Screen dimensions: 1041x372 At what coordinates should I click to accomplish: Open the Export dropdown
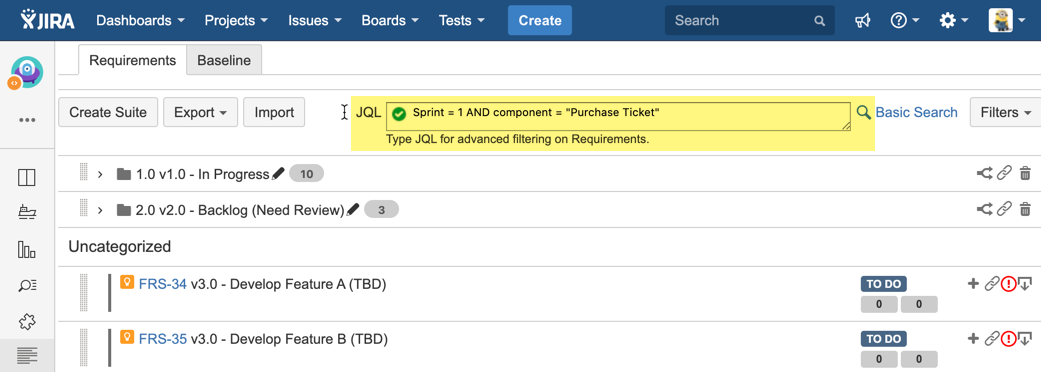[x=200, y=112]
